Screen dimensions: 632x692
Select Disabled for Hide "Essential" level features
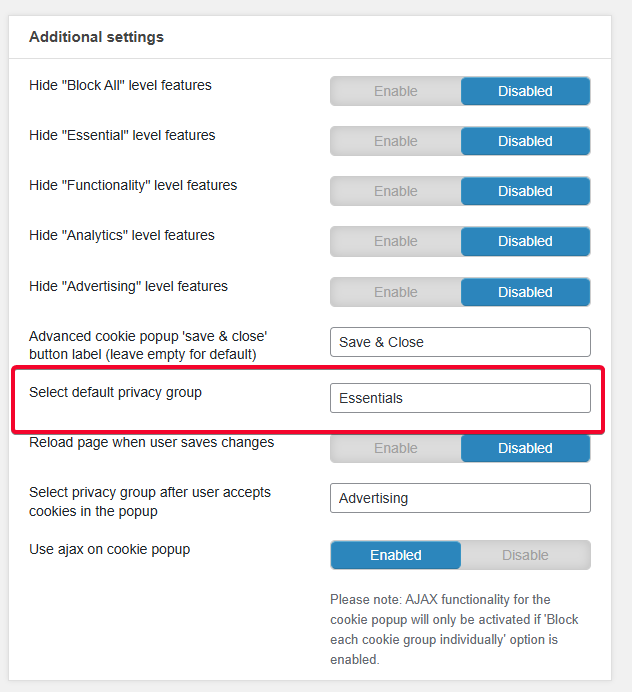(x=525, y=141)
